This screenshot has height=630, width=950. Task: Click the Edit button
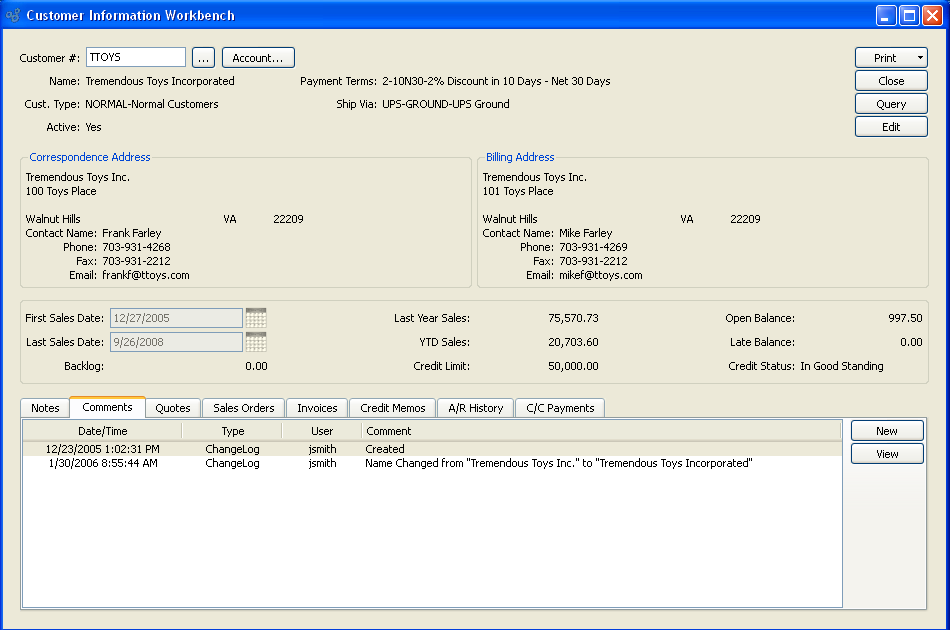click(891, 127)
